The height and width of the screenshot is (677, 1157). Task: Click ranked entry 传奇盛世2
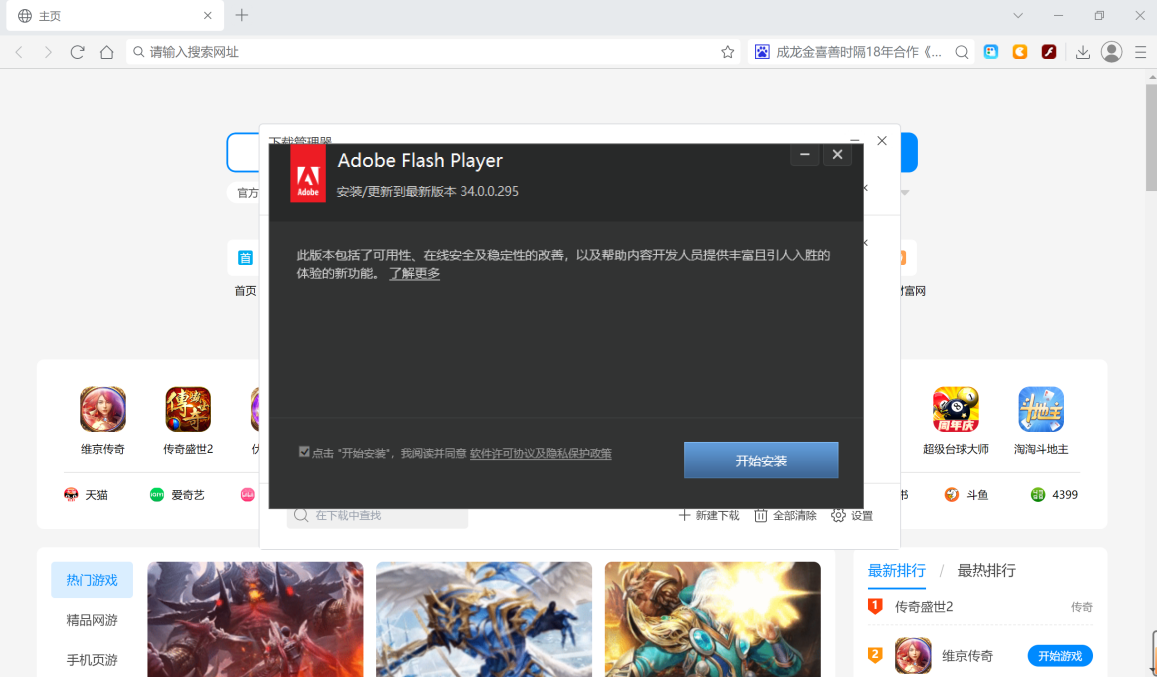click(924, 606)
